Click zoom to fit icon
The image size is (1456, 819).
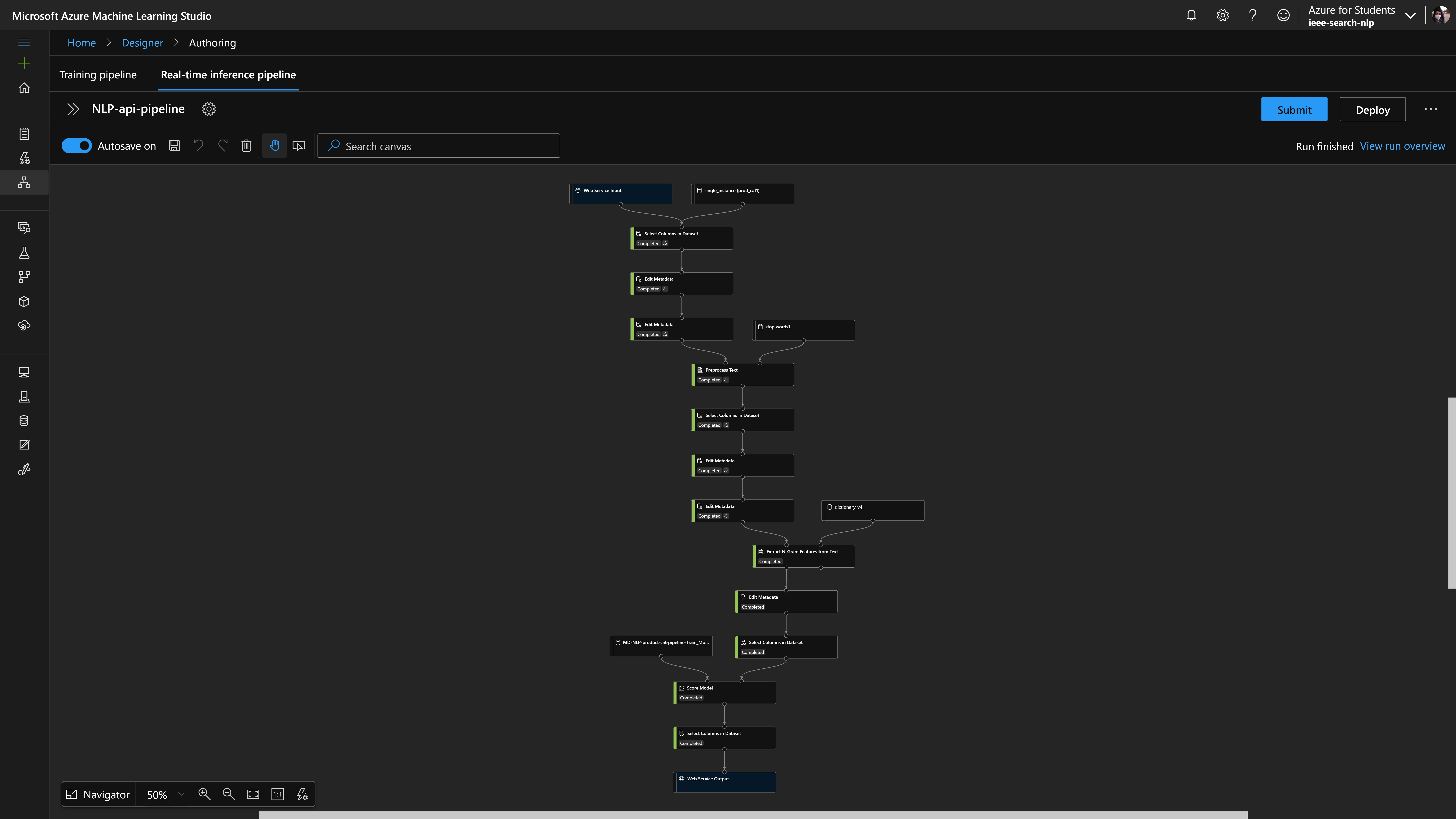pos(253,794)
